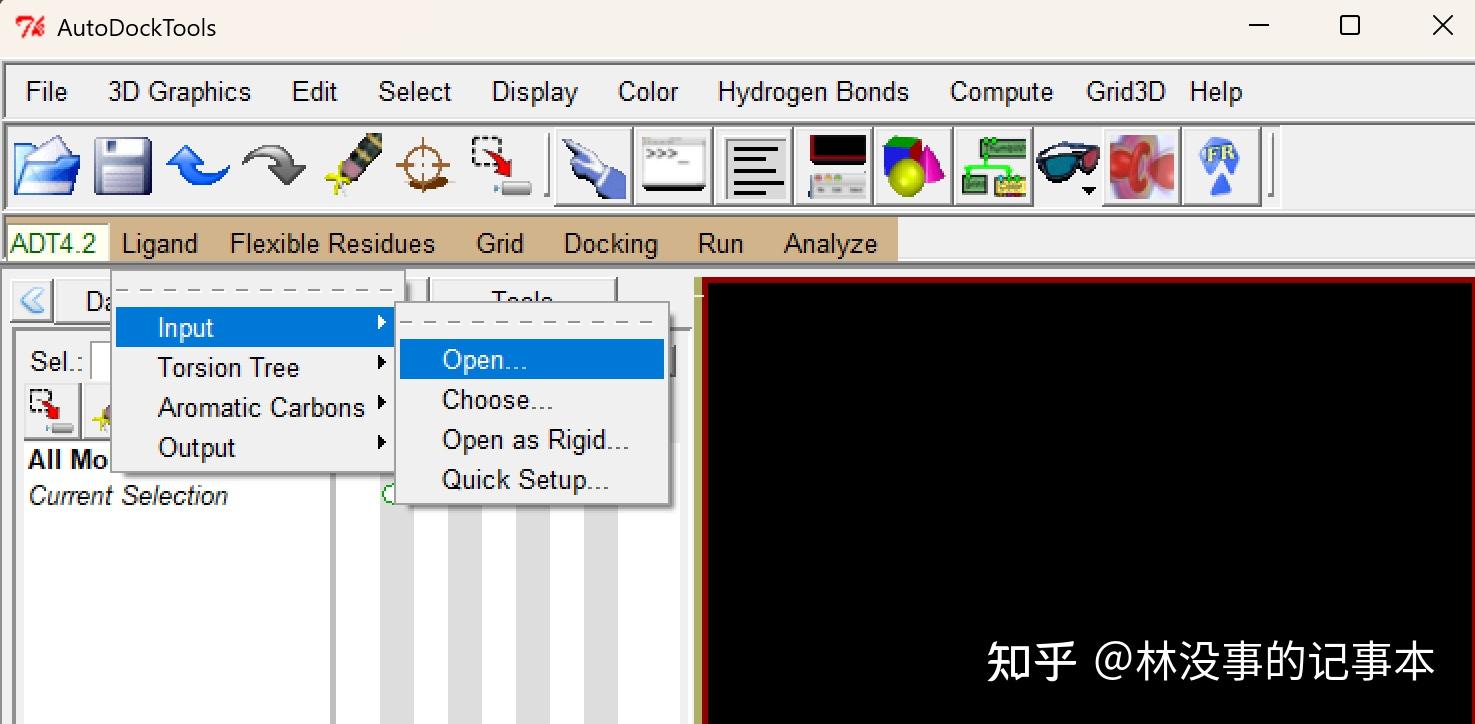This screenshot has height=724, width=1475.
Task: Save the current session with the floppy icon
Action: coord(122,165)
